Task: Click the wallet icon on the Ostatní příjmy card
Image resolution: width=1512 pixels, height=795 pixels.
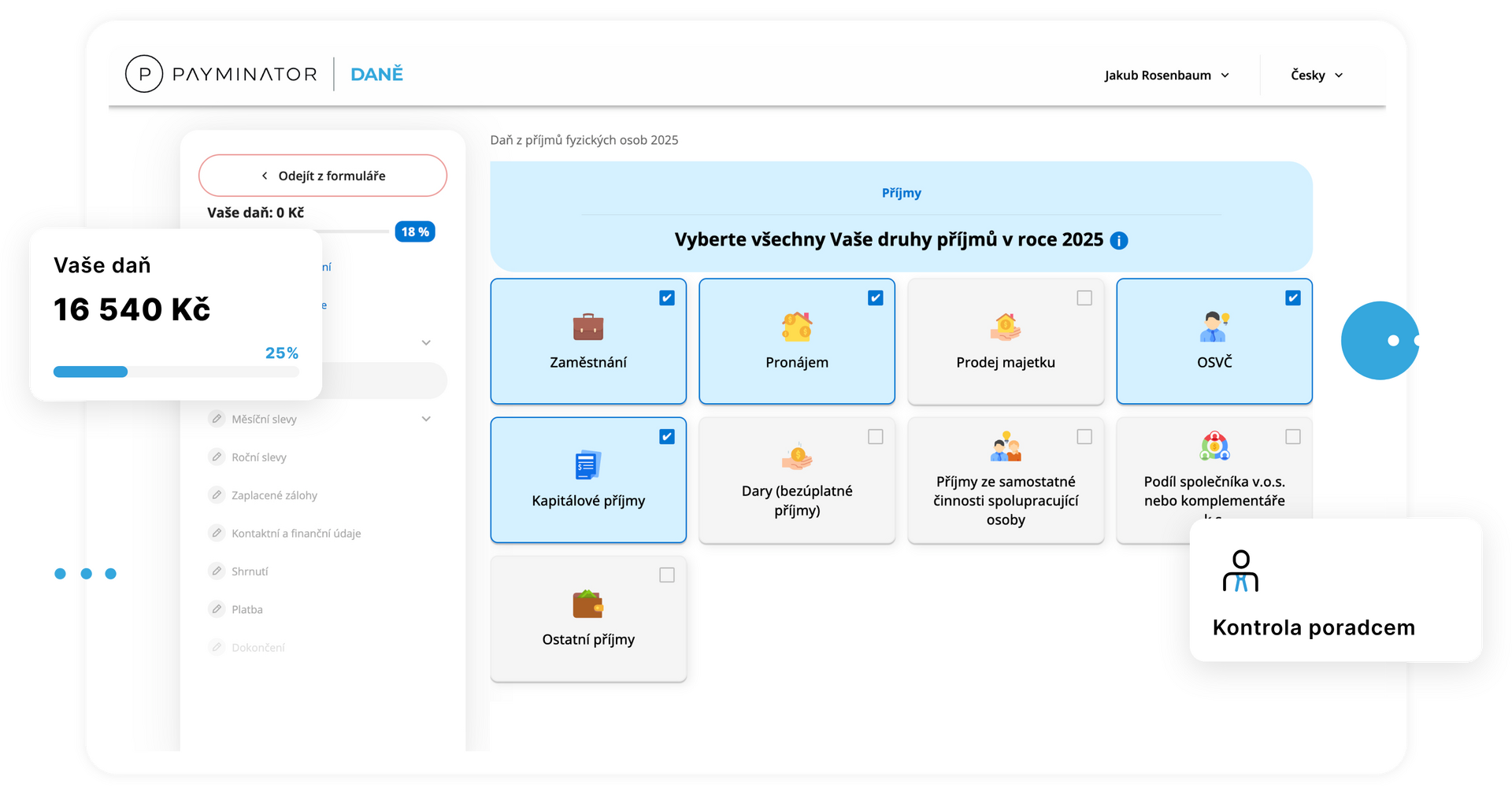Action: coord(588,604)
